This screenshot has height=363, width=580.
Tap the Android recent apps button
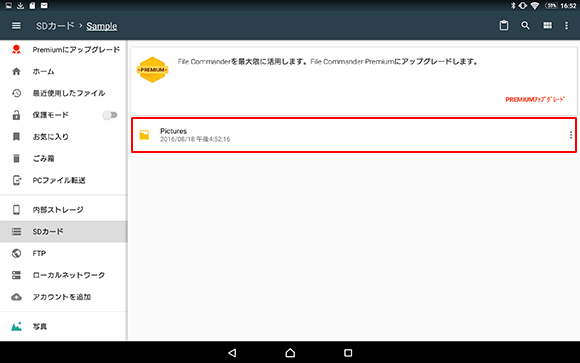(348, 353)
